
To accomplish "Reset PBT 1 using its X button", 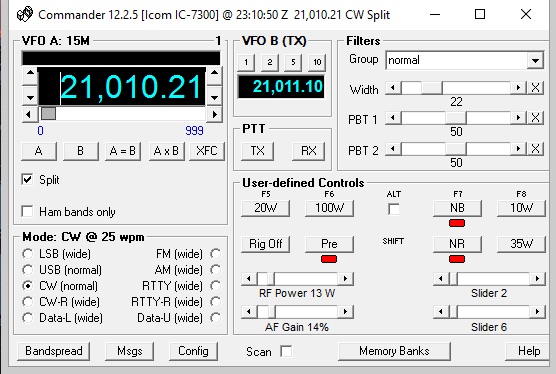I will click(535, 118).
